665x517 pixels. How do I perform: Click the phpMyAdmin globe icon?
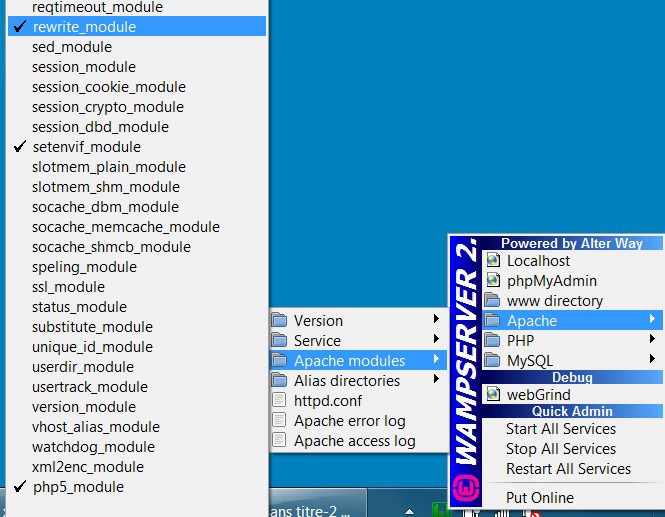(492, 280)
